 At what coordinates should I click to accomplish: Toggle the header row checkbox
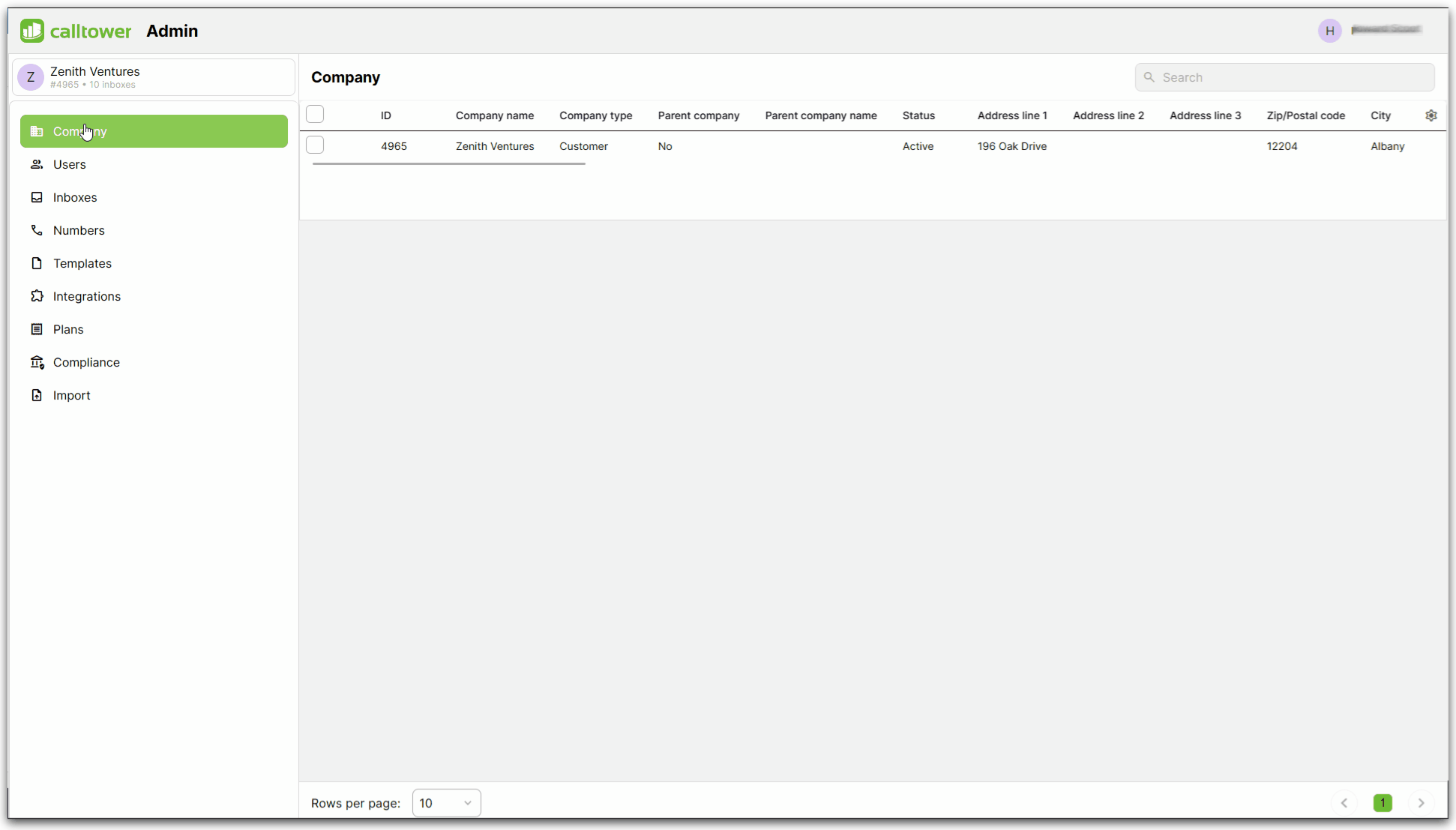coord(315,114)
